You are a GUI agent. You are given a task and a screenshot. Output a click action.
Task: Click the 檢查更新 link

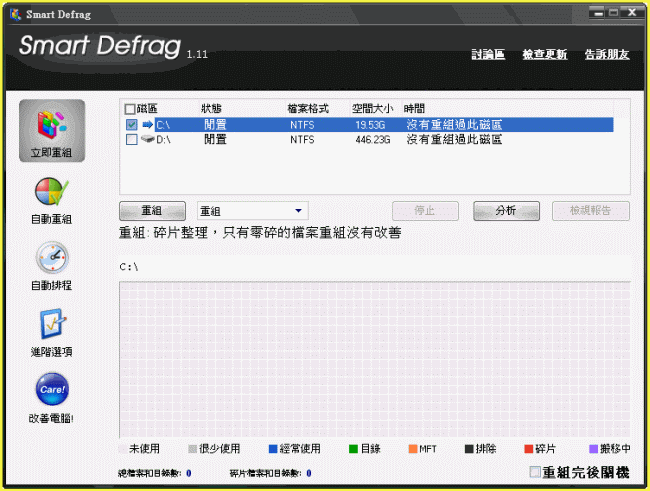(544, 54)
